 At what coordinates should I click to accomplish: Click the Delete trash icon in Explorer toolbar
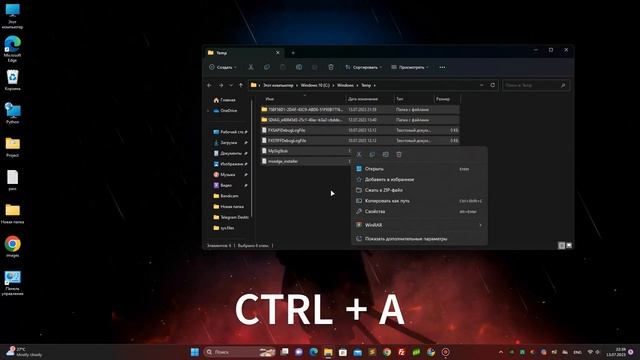[x=331, y=67]
